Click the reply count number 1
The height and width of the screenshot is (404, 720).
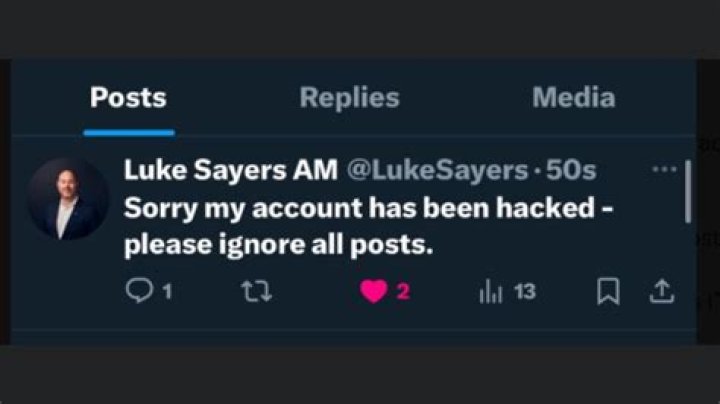[168, 292]
